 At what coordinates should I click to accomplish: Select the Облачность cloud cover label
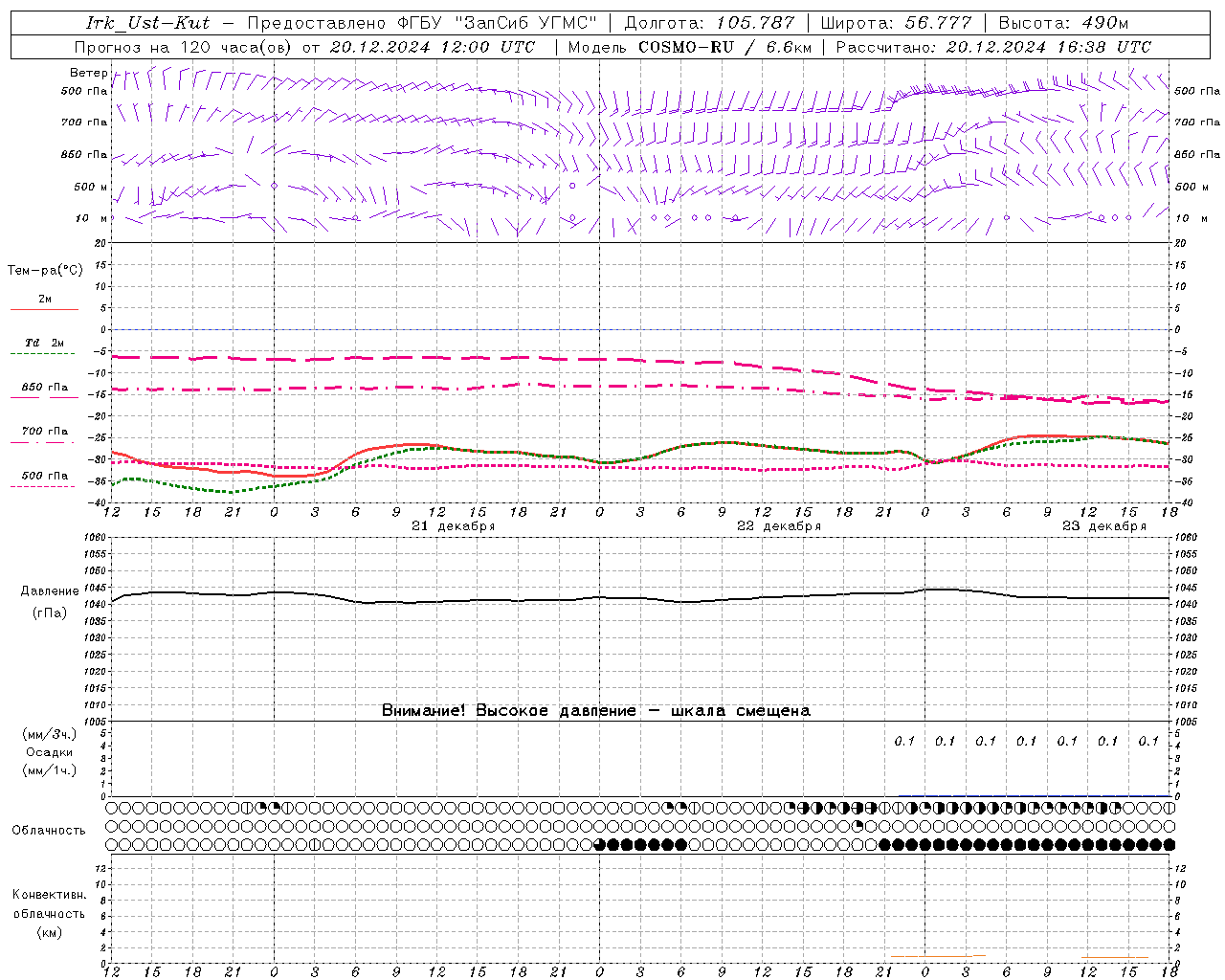[x=49, y=831]
